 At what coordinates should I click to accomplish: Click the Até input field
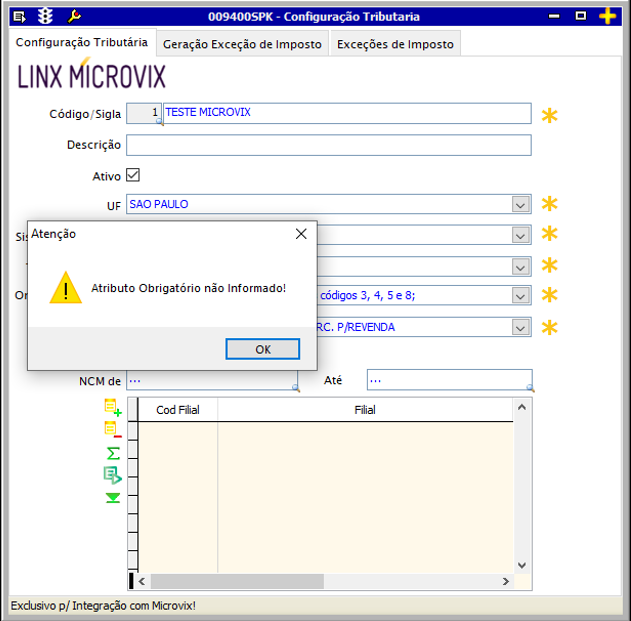click(x=450, y=380)
